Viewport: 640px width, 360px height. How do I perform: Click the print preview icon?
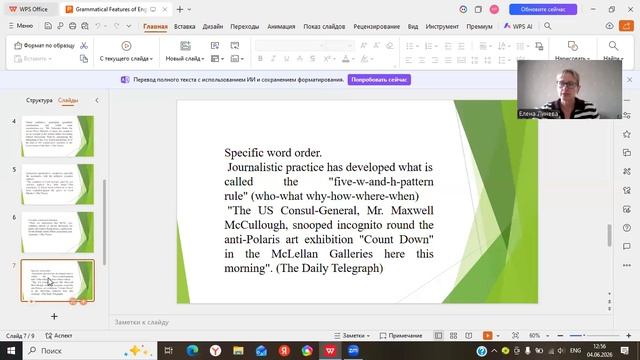(84, 26)
